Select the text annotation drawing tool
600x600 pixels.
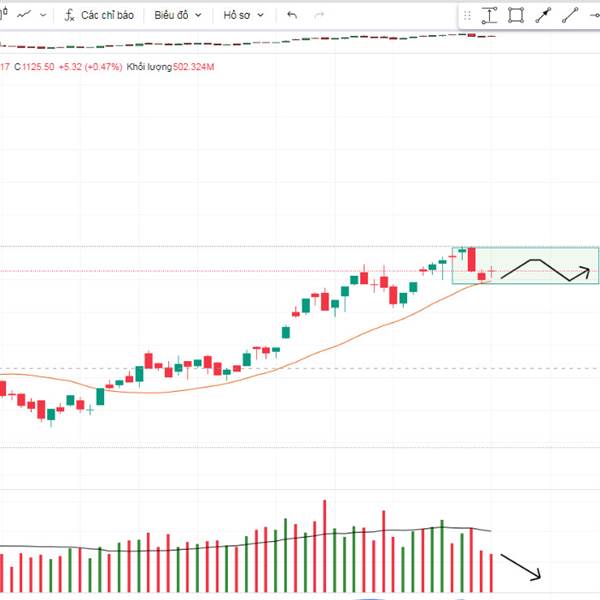tap(489, 15)
